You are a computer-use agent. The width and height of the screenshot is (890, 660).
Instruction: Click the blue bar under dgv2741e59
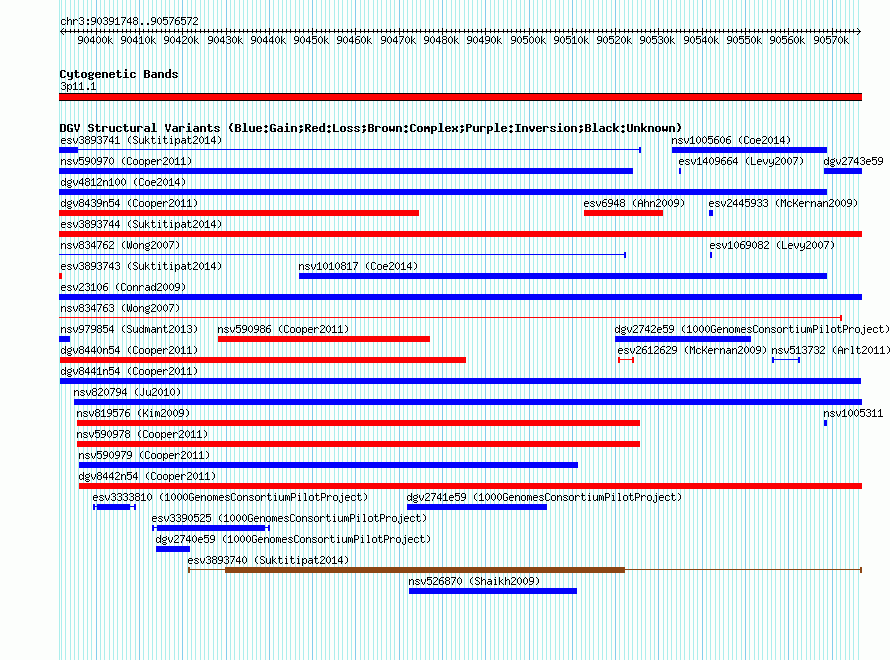(x=477, y=507)
